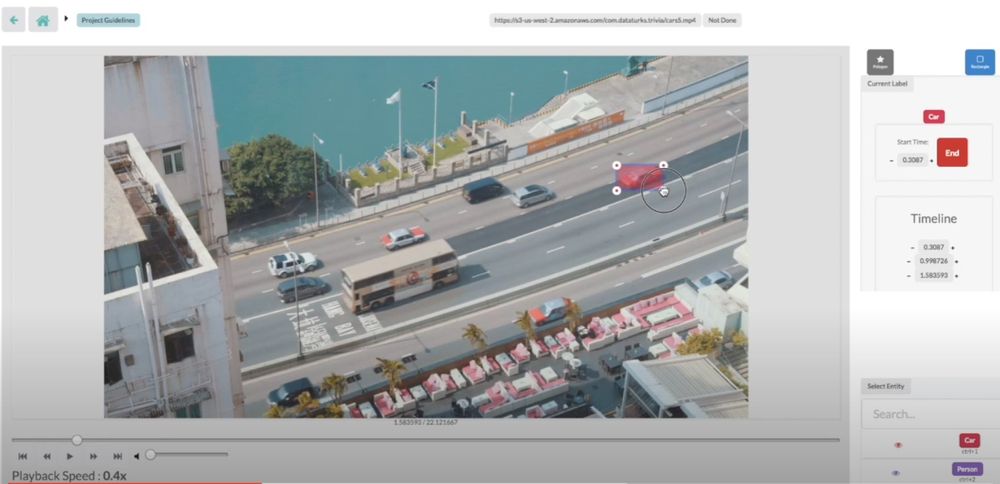The height and width of the screenshot is (484, 1000).
Task: Click the video seek slider handle
Action: coord(77,439)
